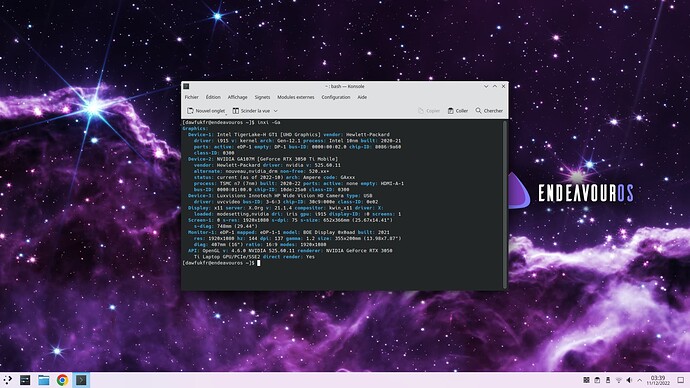Click the Copier toolbar button
The height and width of the screenshot is (388, 690).
click(x=429, y=111)
